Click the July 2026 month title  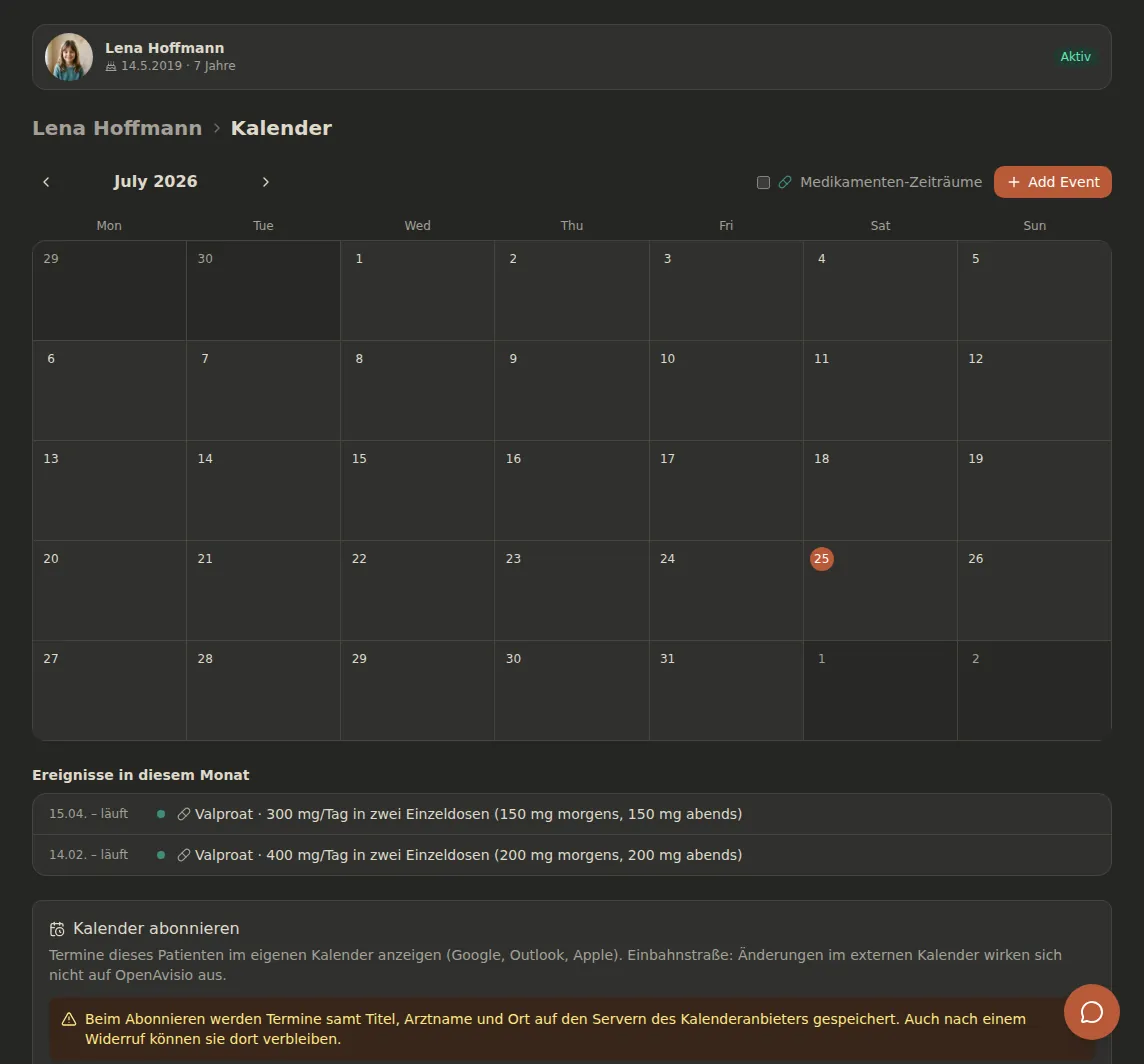point(155,181)
